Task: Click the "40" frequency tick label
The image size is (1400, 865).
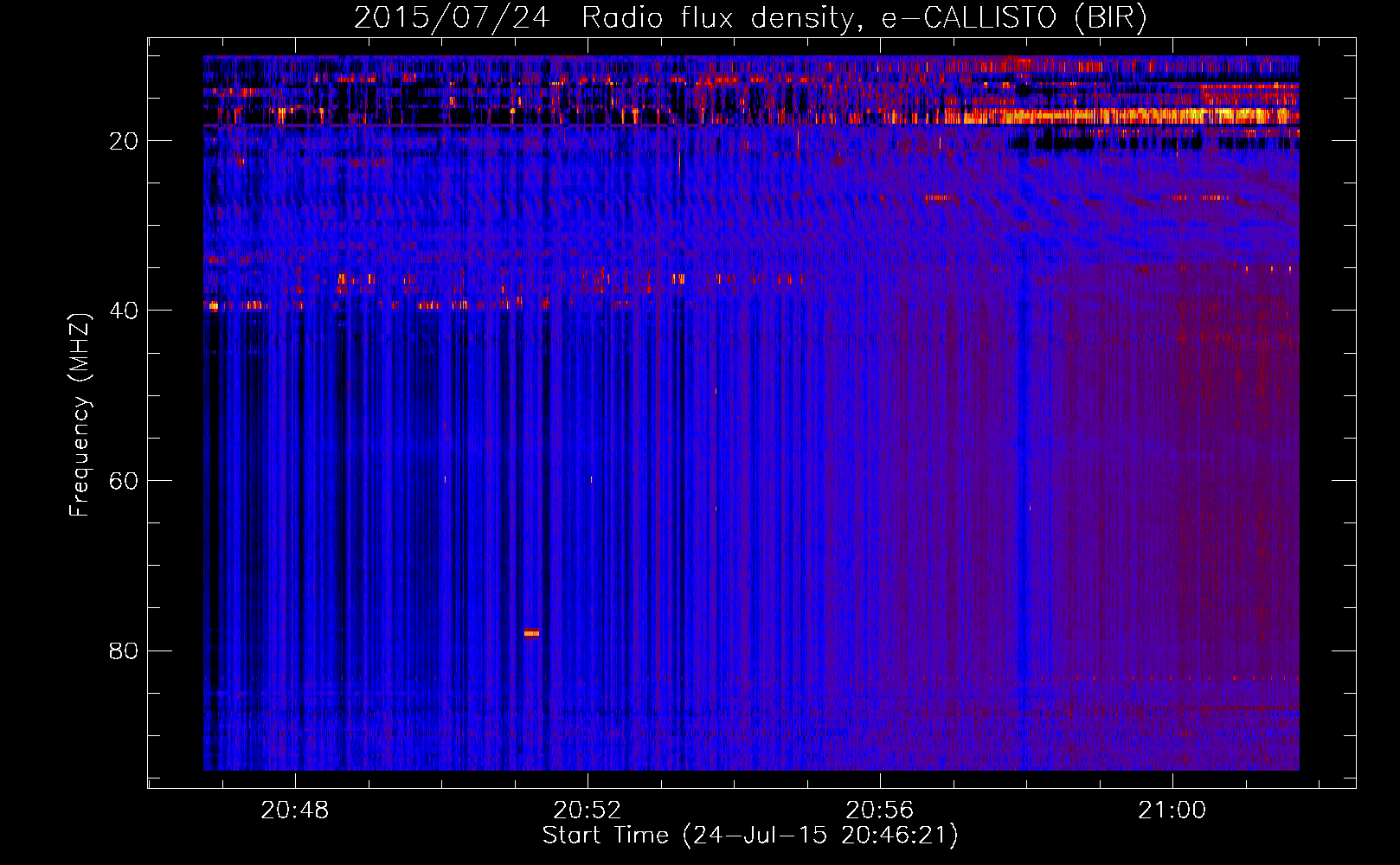Action: [125, 311]
